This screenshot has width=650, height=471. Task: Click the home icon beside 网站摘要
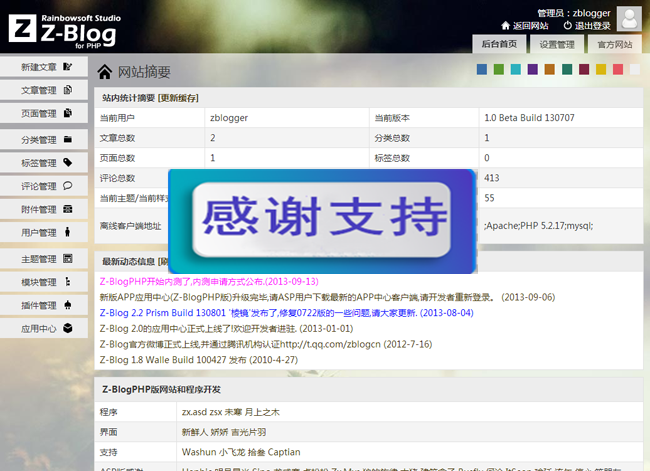[x=105, y=72]
